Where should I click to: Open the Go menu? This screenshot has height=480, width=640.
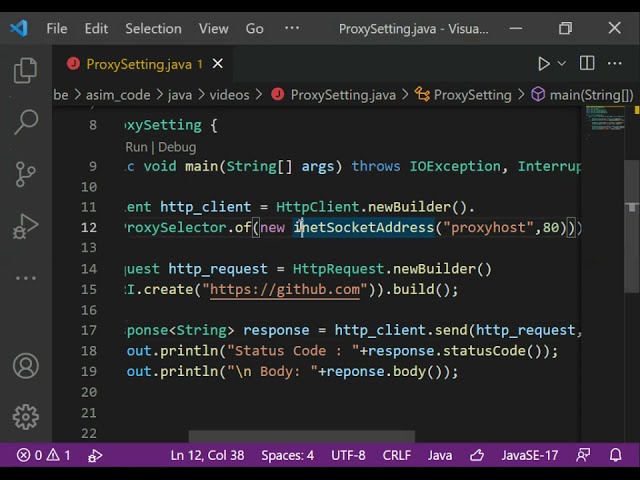click(254, 29)
